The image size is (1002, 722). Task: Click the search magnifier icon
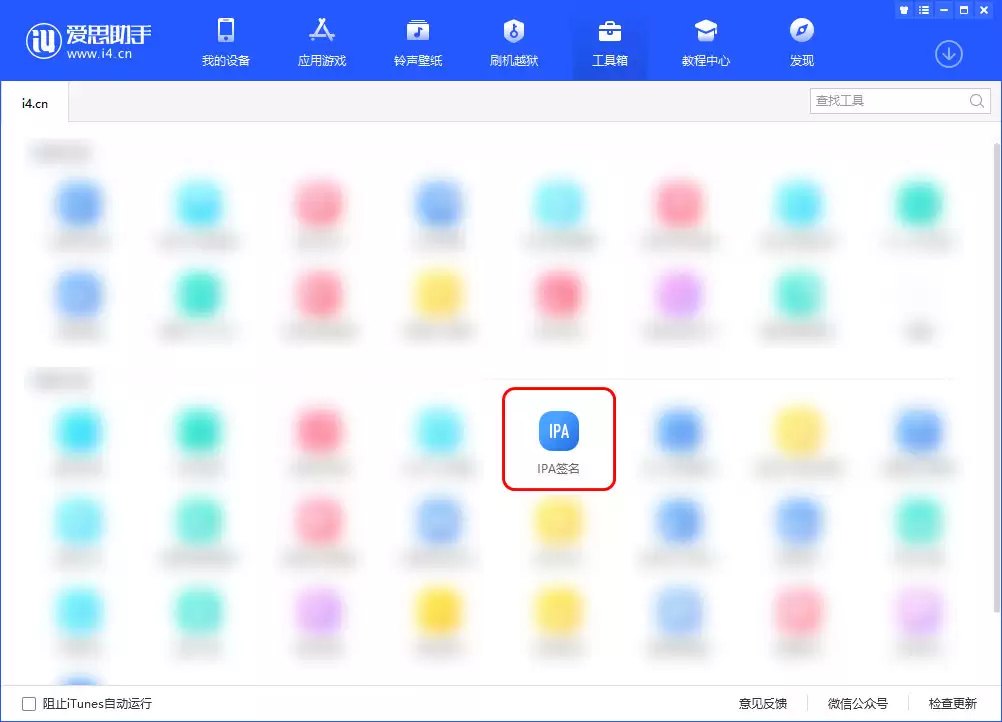[976, 101]
